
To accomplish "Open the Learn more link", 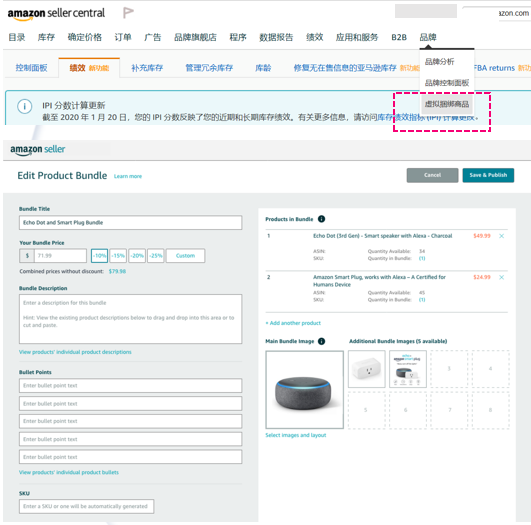I will [x=128, y=176].
